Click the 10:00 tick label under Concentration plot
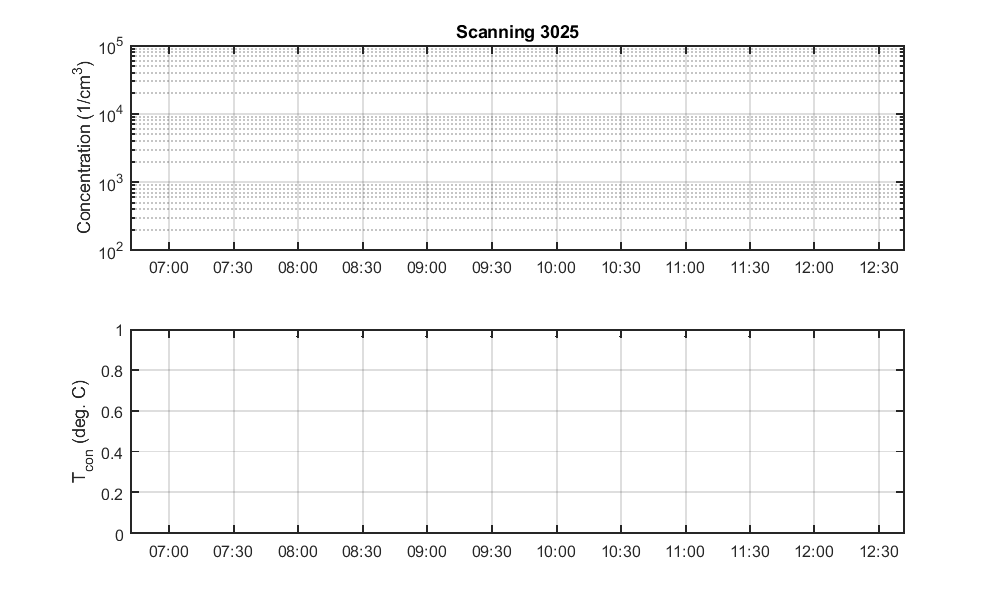This screenshot has height=600, width=1000. tap(556, 268)
